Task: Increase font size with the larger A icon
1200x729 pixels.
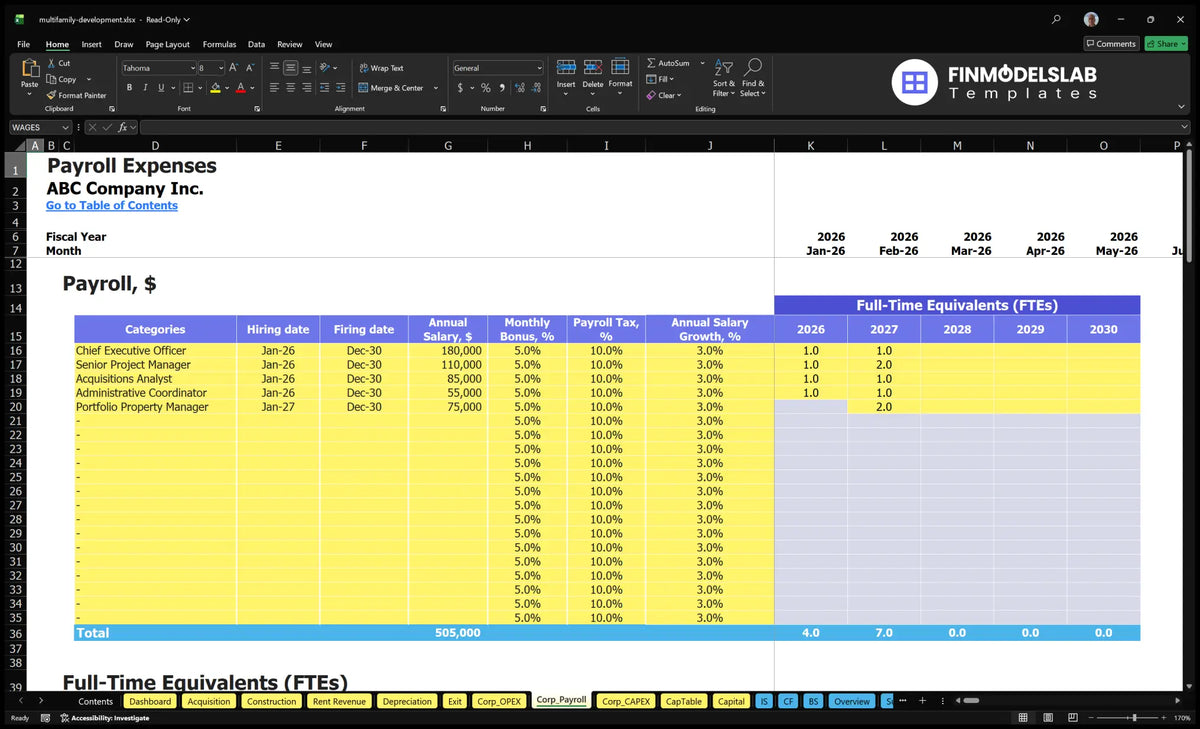Action: tap(233, 68)
